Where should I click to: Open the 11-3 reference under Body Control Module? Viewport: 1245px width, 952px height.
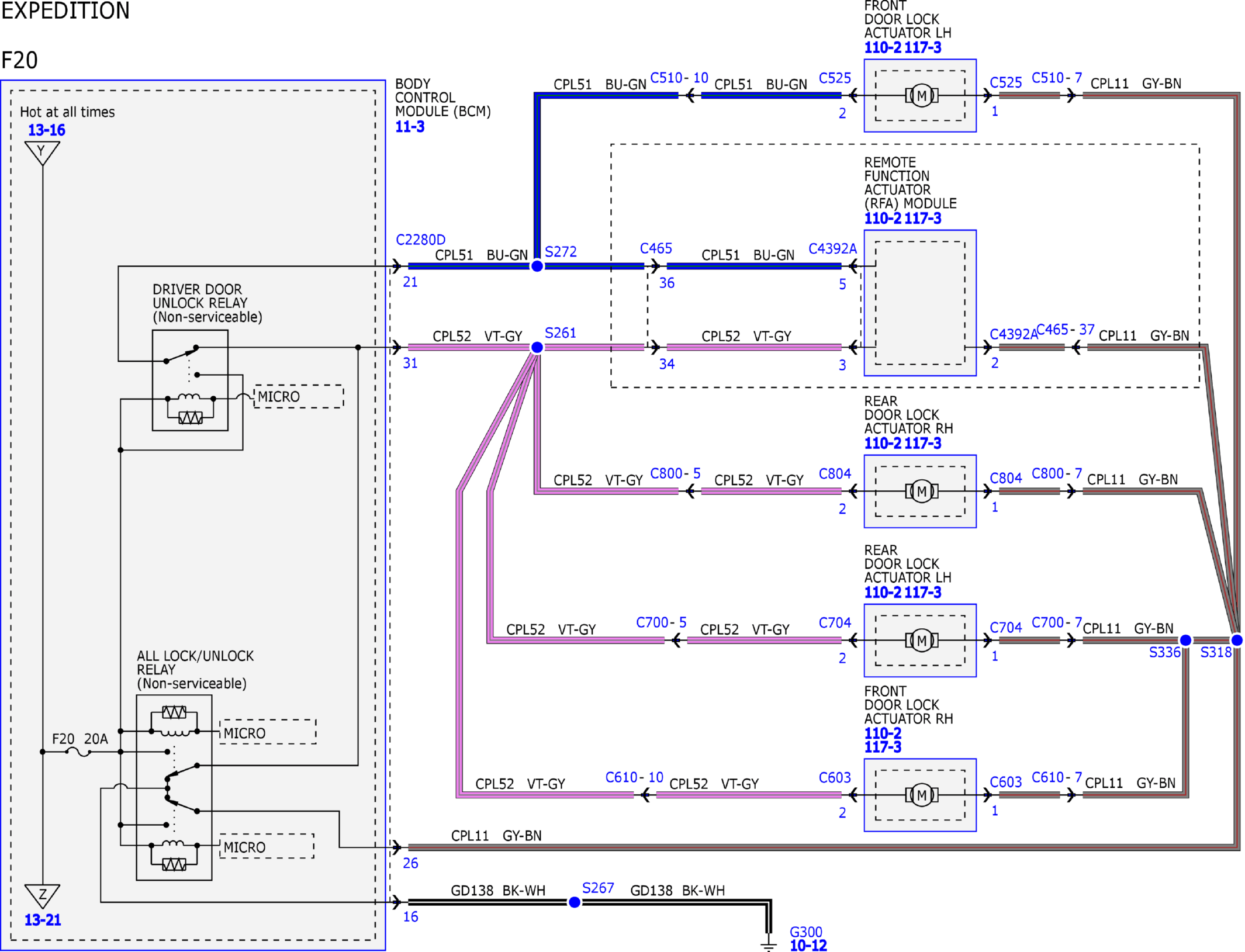tap(410, 127)
